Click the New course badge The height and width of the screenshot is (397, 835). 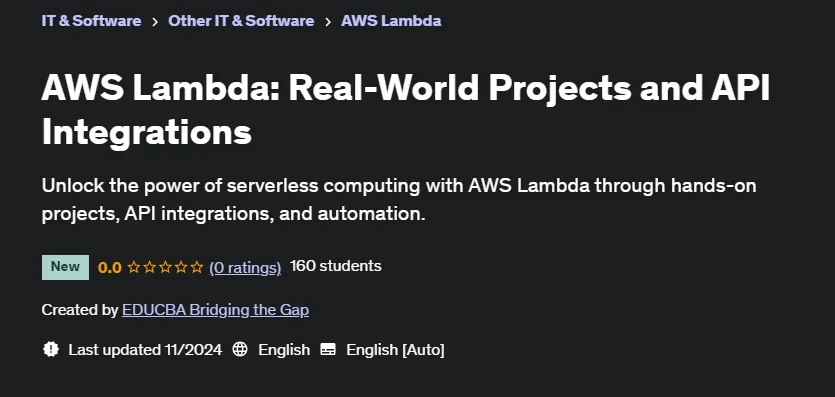(66, 267)
